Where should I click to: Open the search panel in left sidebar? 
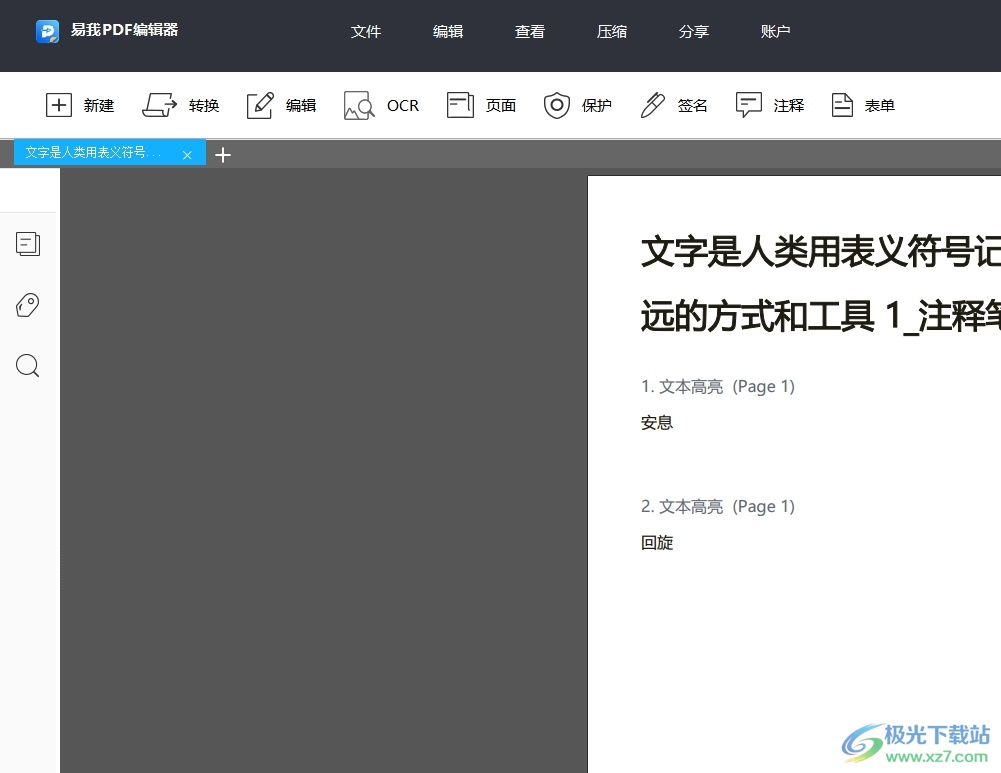click(28, 366)
